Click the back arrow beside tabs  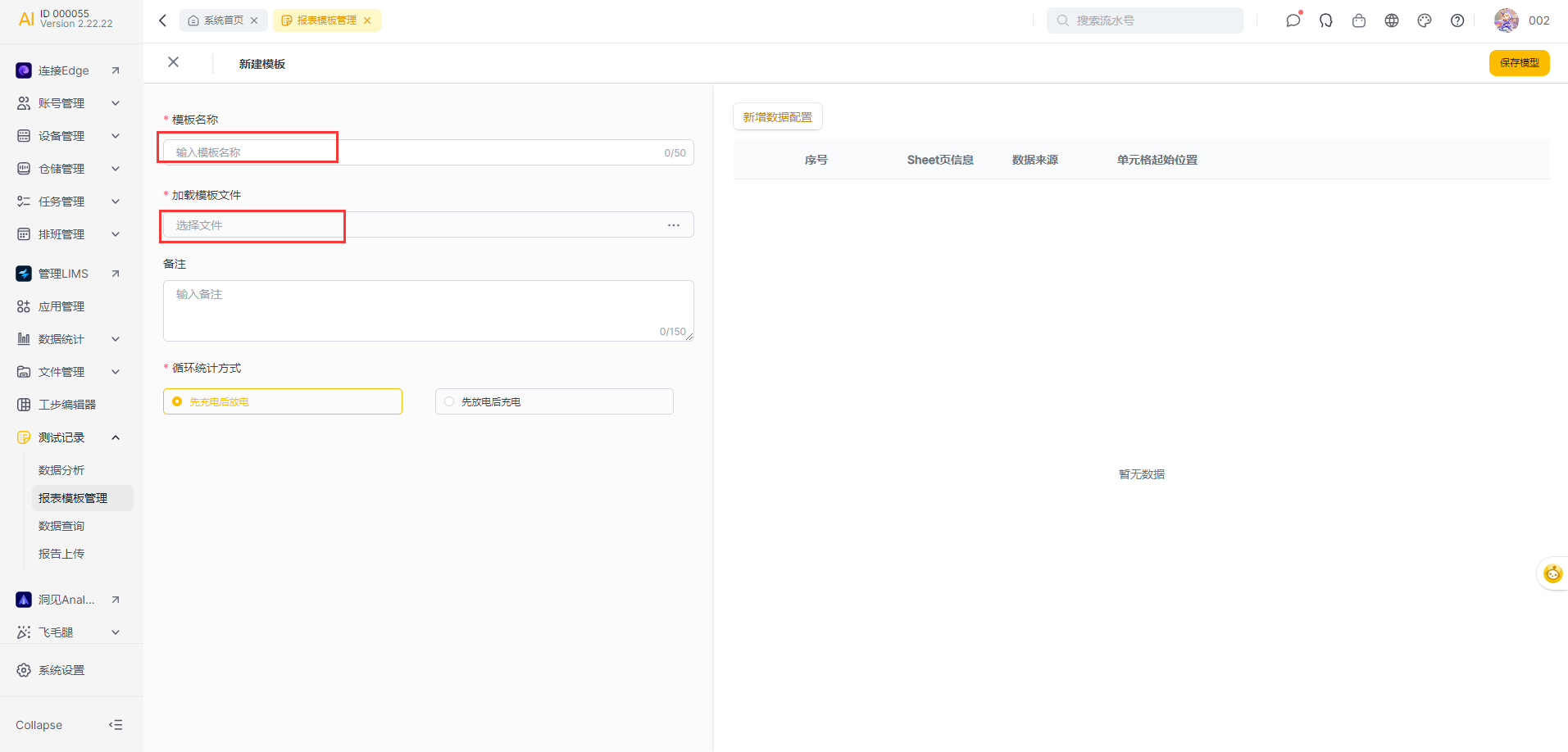[162, 20]
